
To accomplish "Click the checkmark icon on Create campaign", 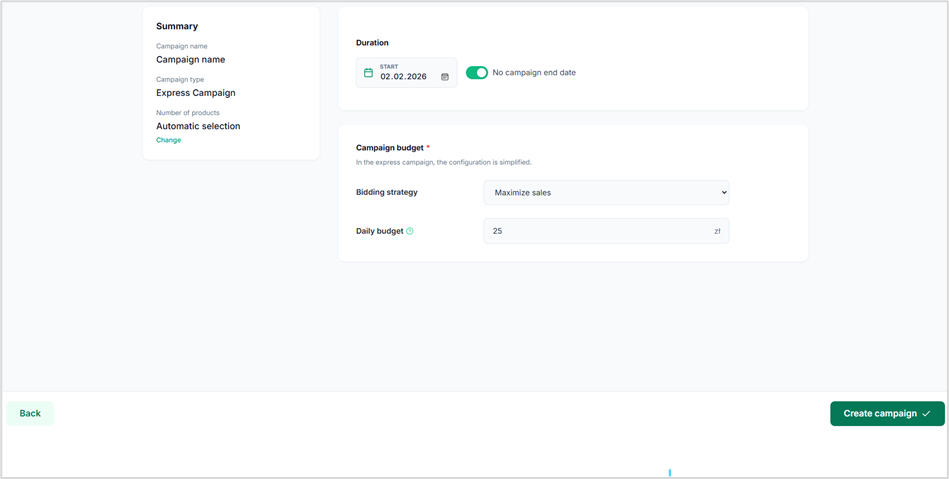I will (927, 414).
